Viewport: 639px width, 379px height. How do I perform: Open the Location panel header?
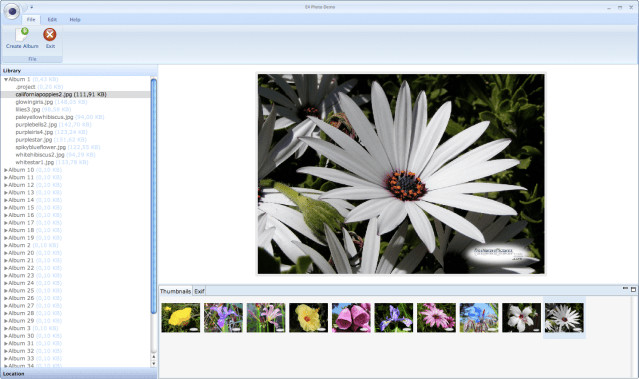(79, 374)
